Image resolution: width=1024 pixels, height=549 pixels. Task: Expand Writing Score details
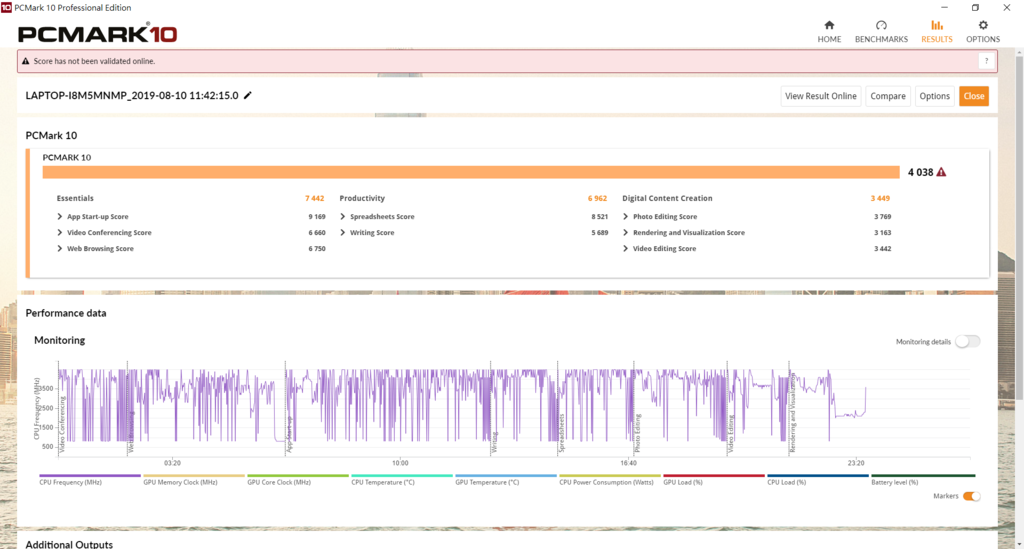(343, 232)
